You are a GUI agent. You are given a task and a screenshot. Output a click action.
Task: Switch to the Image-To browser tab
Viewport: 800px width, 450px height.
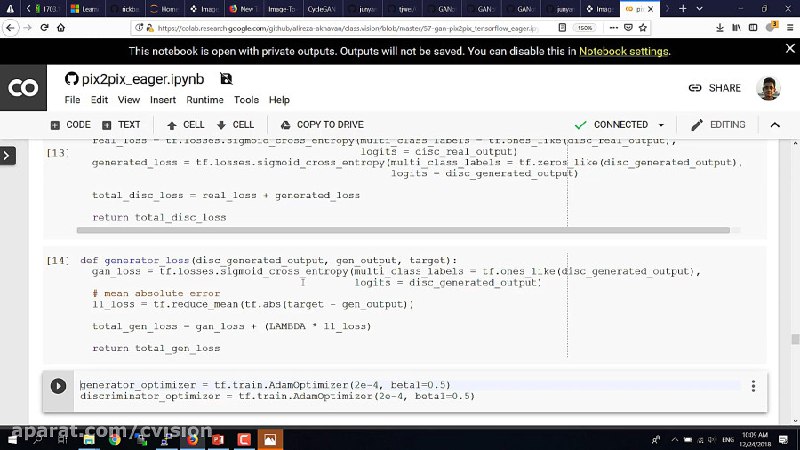(281, 9)
